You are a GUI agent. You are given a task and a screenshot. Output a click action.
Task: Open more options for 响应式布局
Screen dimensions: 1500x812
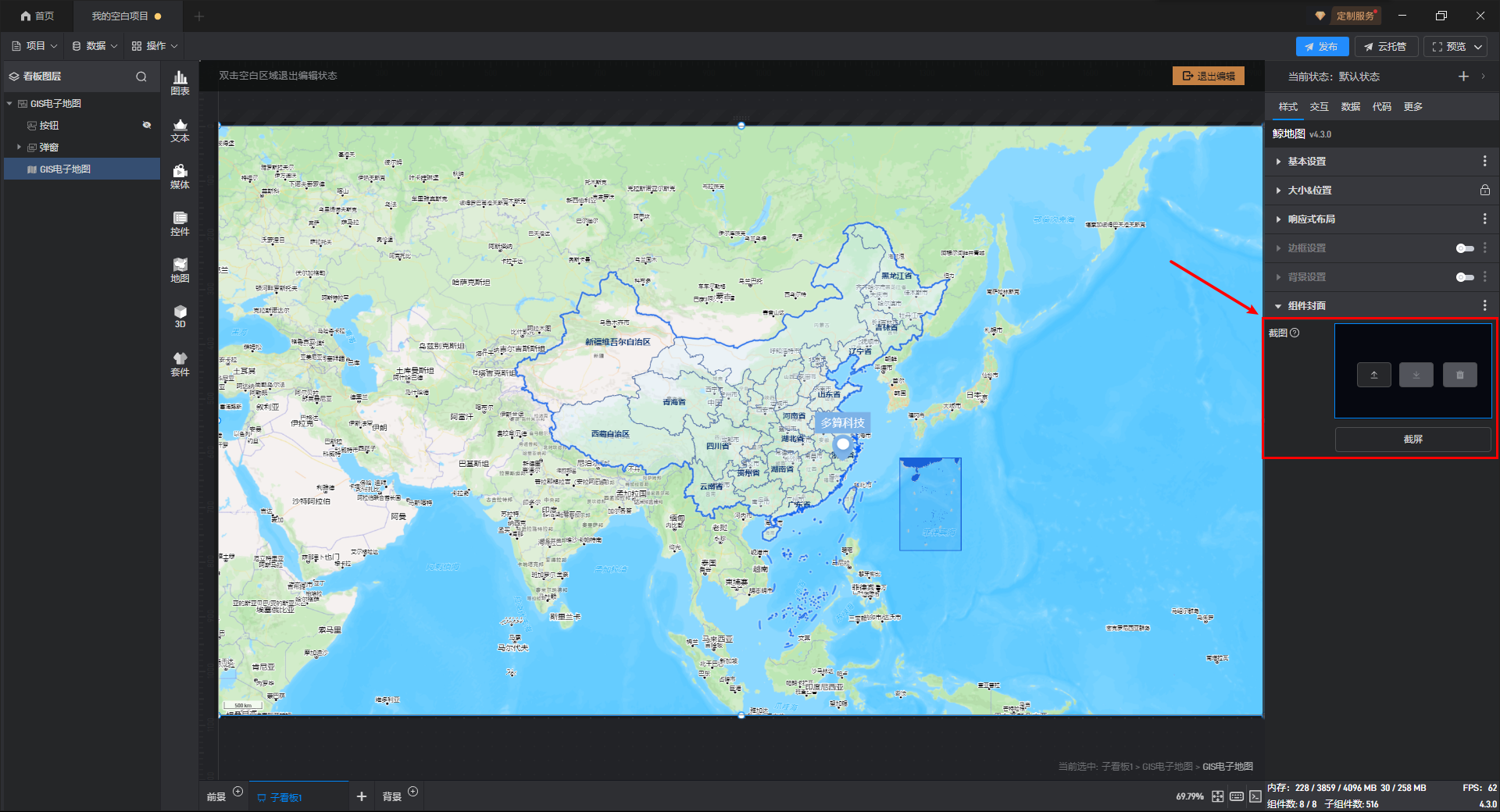click(x=1485, y=219)
